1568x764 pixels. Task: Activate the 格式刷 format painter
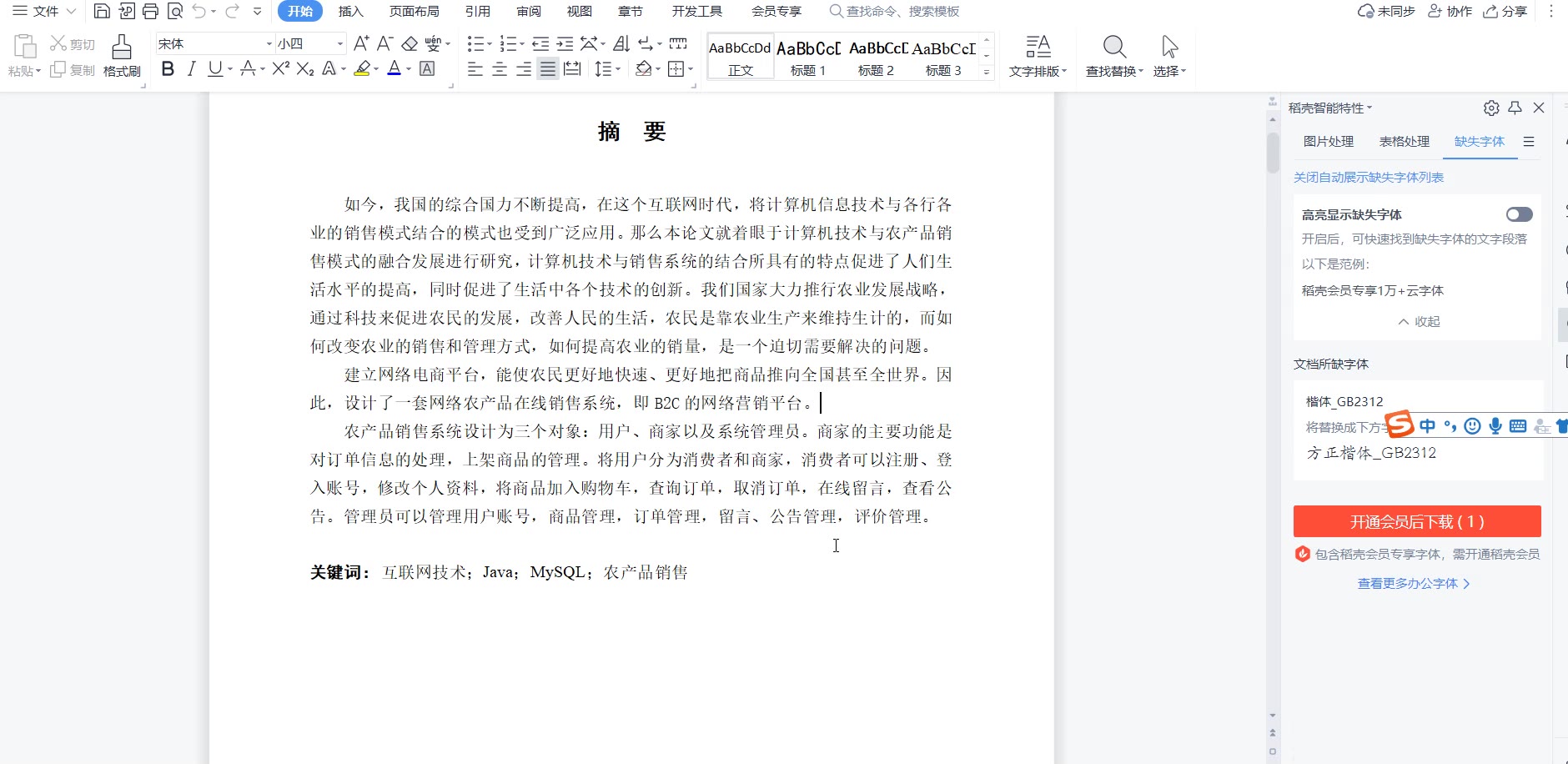[122, 56]
